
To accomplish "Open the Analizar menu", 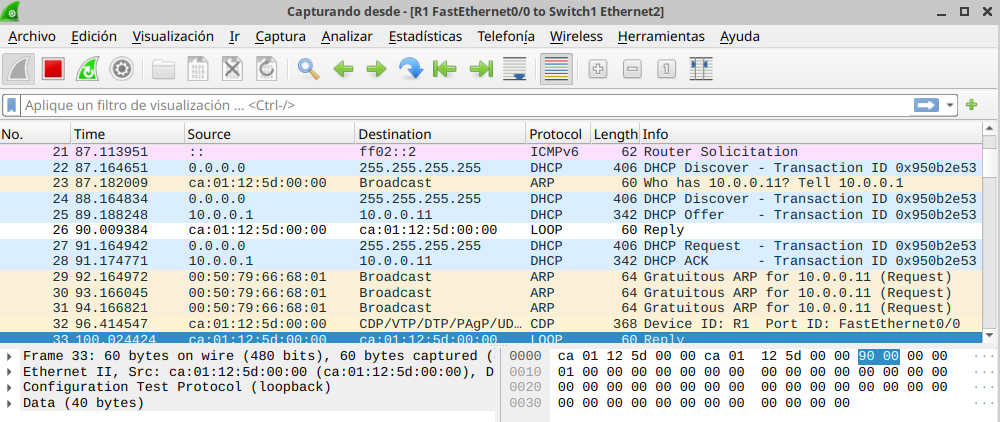I will [347, 36].
